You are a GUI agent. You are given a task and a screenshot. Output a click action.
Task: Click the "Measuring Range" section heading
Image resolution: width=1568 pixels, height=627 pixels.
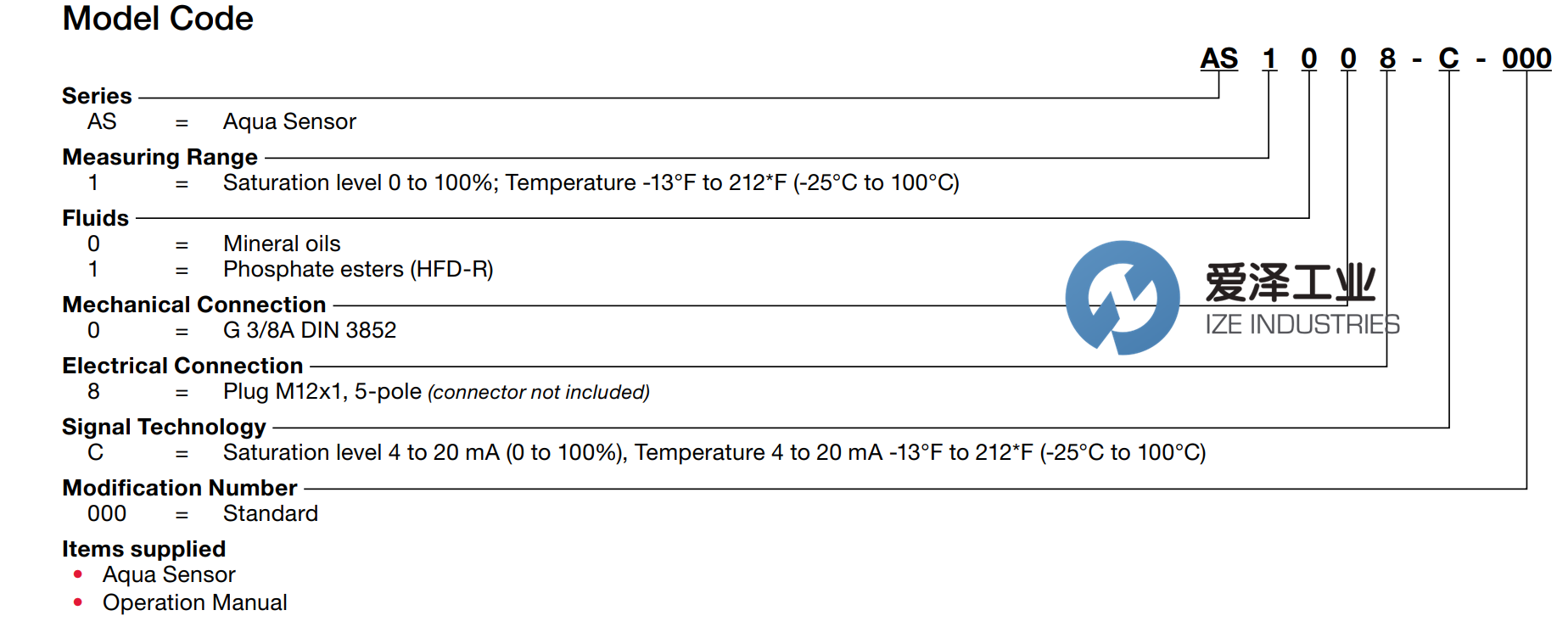tap(160, 157)
